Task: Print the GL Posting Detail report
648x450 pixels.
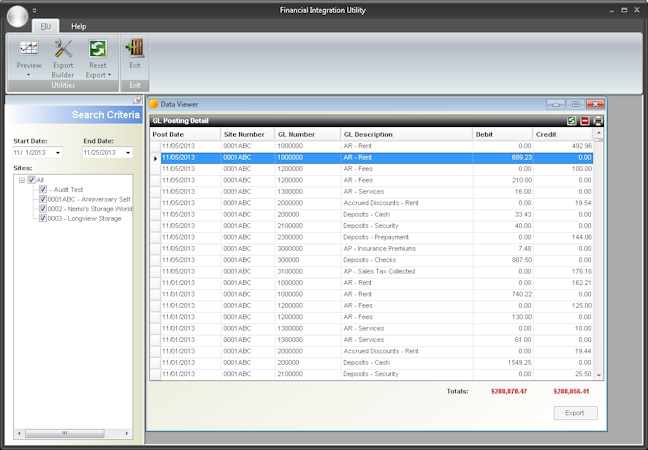Action: pyautogui.click(x=598, y=121)
